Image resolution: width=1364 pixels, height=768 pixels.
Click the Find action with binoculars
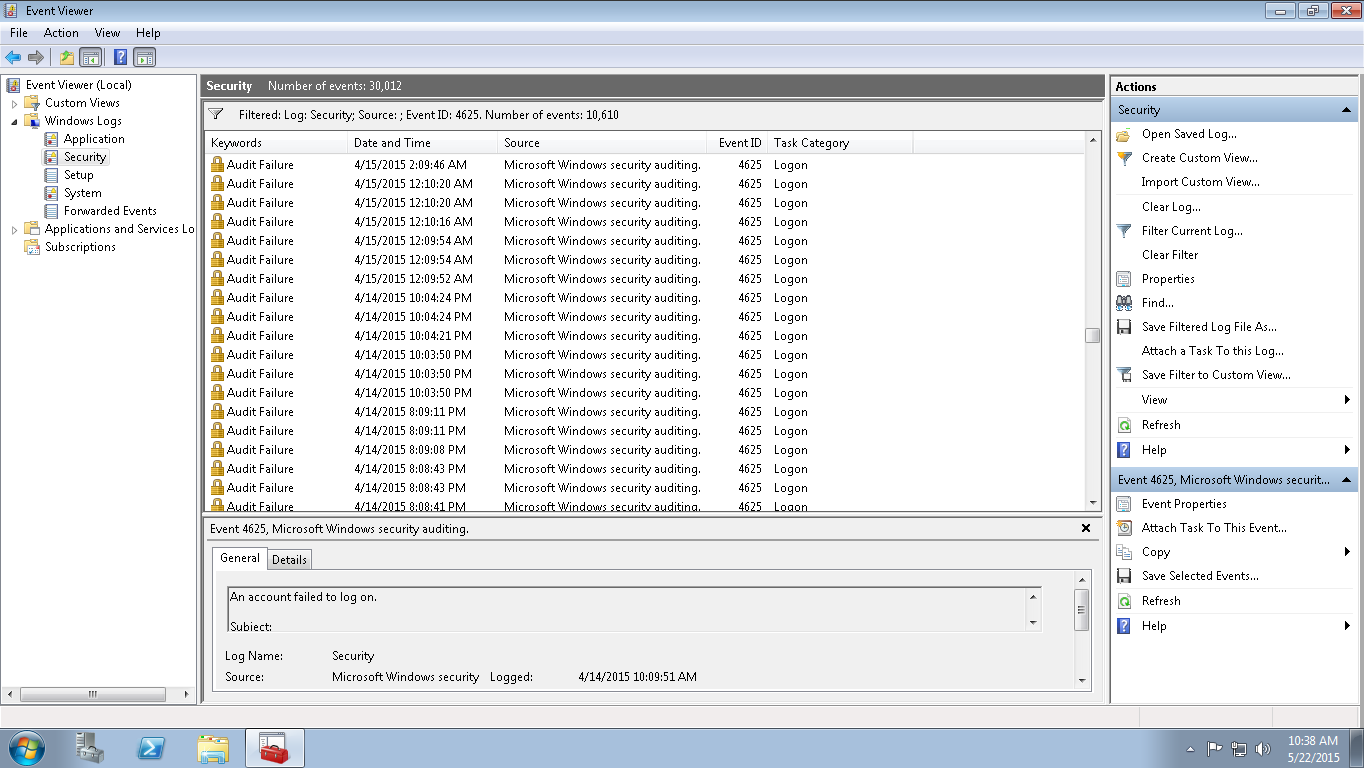coord(1158,303)
